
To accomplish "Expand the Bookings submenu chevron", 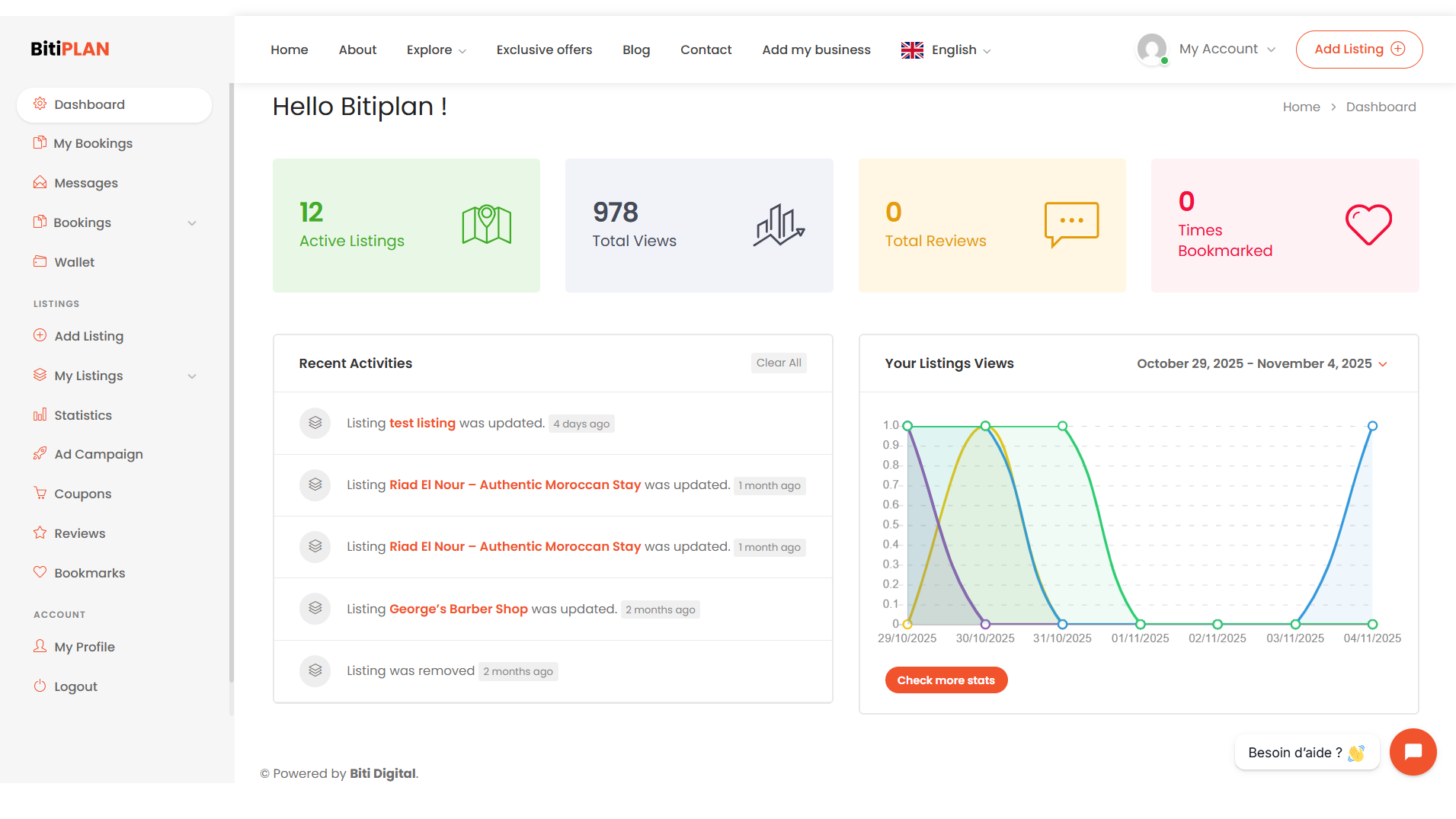I will pyautogui.click(x=192, y=223).
